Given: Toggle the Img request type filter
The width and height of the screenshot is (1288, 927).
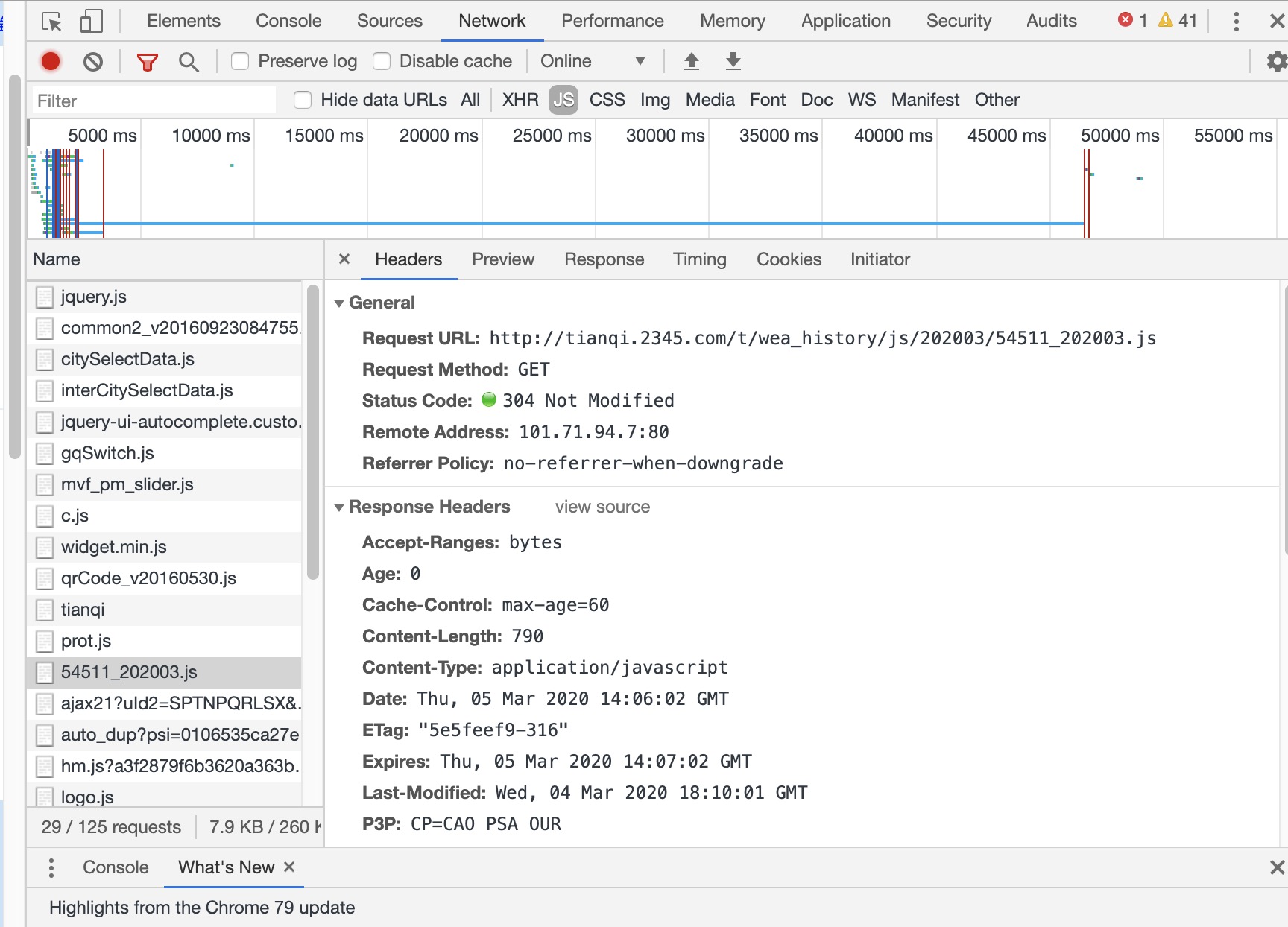Looking at the screenshot, I should (655, 100).
